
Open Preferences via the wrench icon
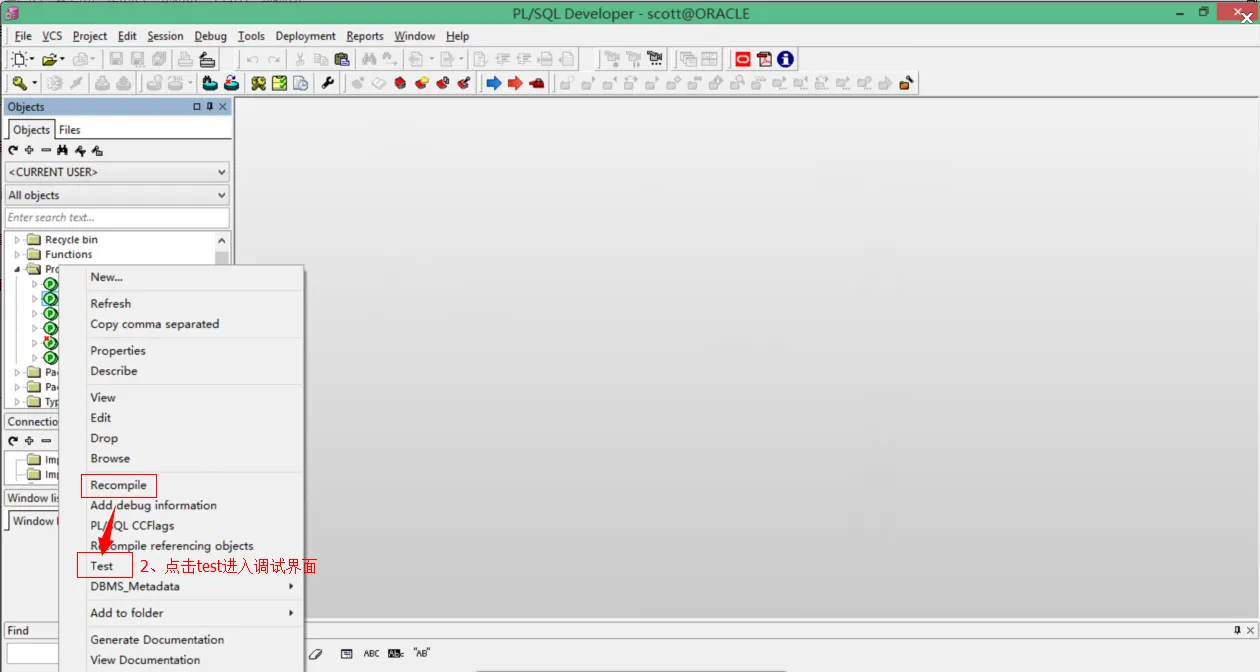327,83
